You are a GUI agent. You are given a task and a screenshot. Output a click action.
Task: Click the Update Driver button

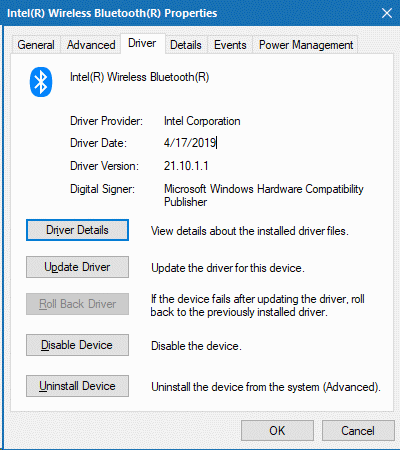tap(77, 267)
